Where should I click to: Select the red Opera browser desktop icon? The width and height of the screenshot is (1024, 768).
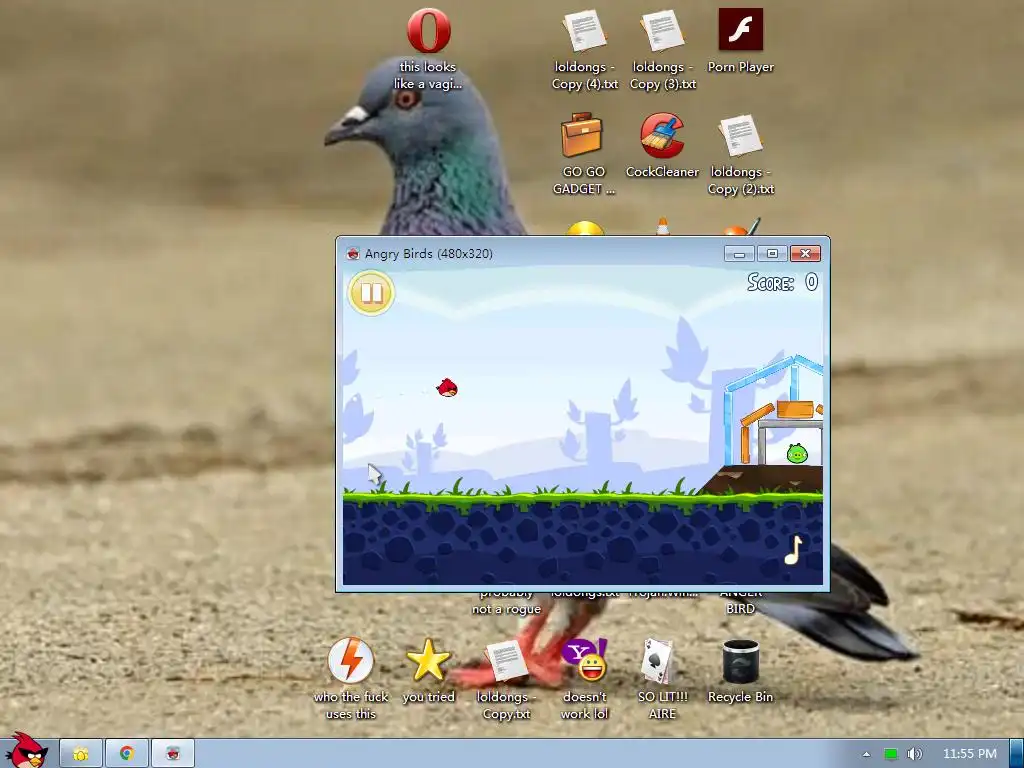pos(428,49)
